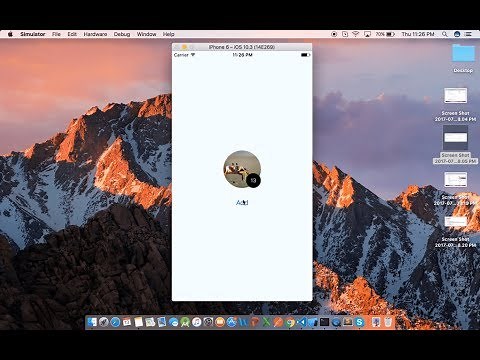Open the Simulator menu

tap(33, 34)
